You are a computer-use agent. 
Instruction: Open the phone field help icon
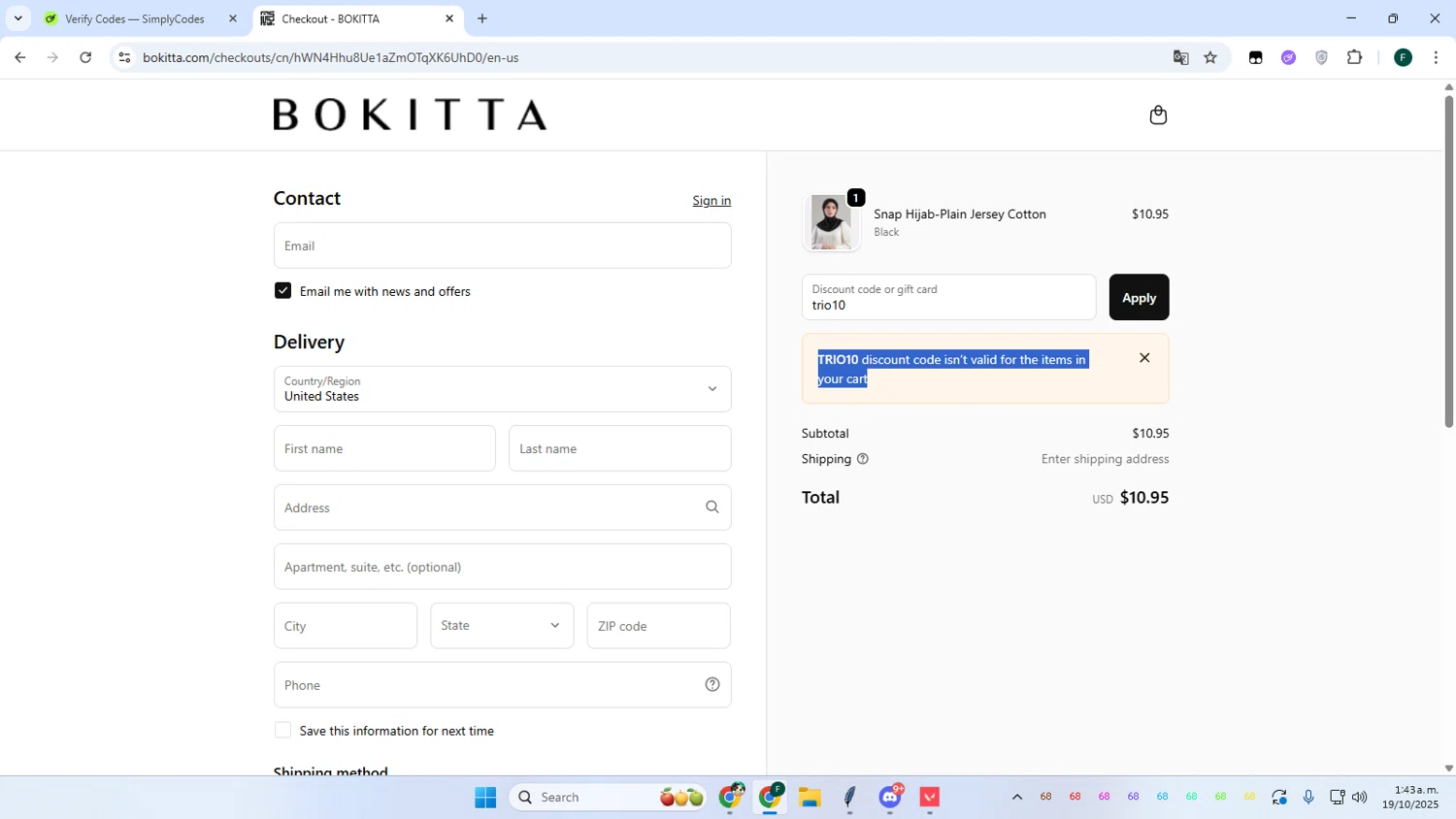(x=711, y=685)
